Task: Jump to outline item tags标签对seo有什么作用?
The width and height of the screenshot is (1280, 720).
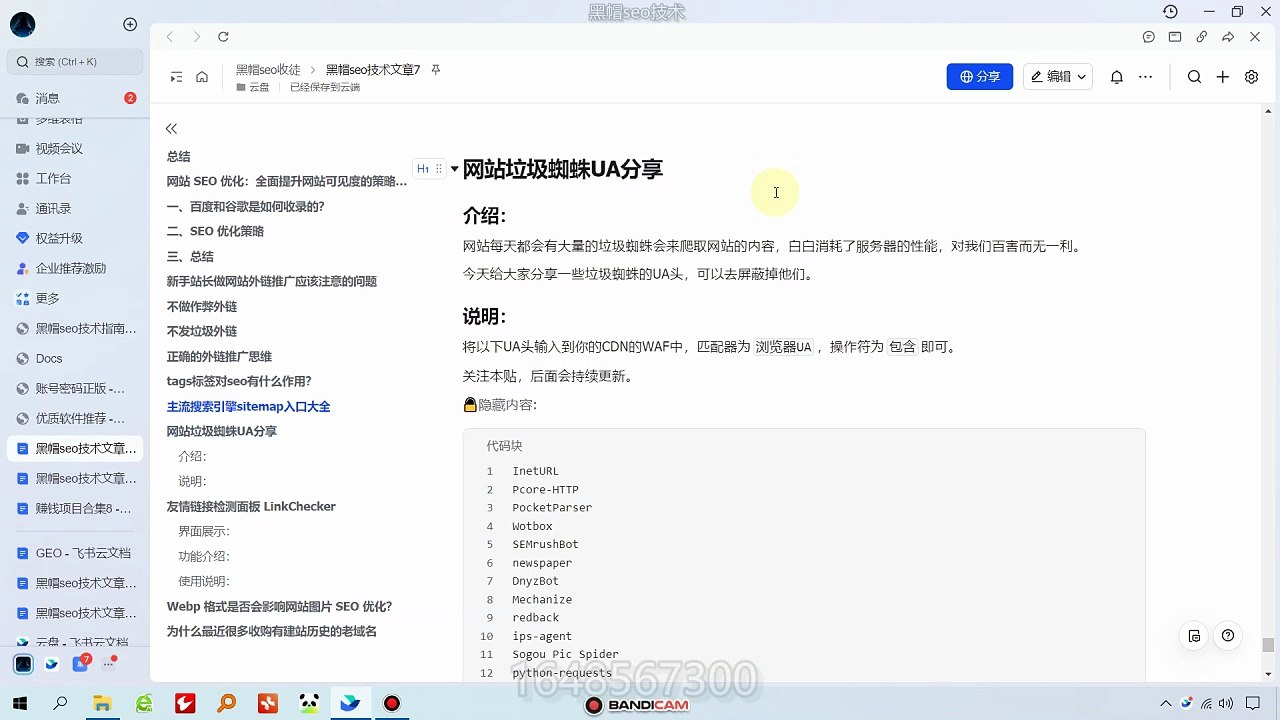Action: pos(239,381)
